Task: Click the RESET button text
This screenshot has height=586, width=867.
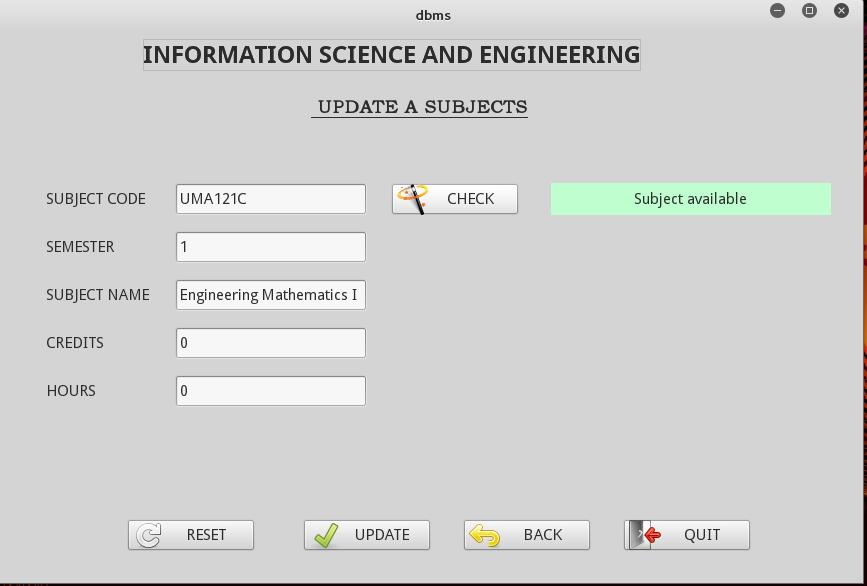Action: pos(206,535)
